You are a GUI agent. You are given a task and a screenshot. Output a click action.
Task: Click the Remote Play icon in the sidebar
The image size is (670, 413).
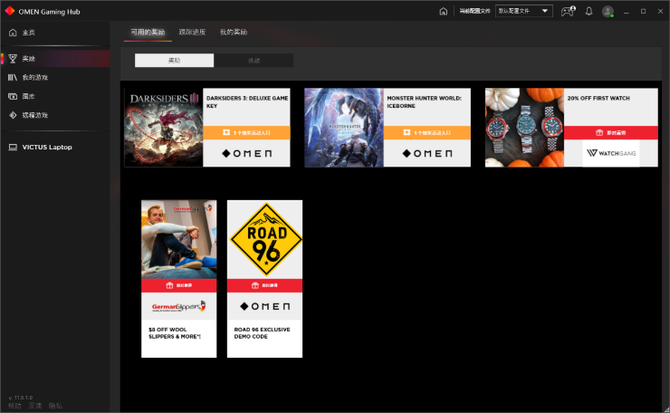click(12, 115)
